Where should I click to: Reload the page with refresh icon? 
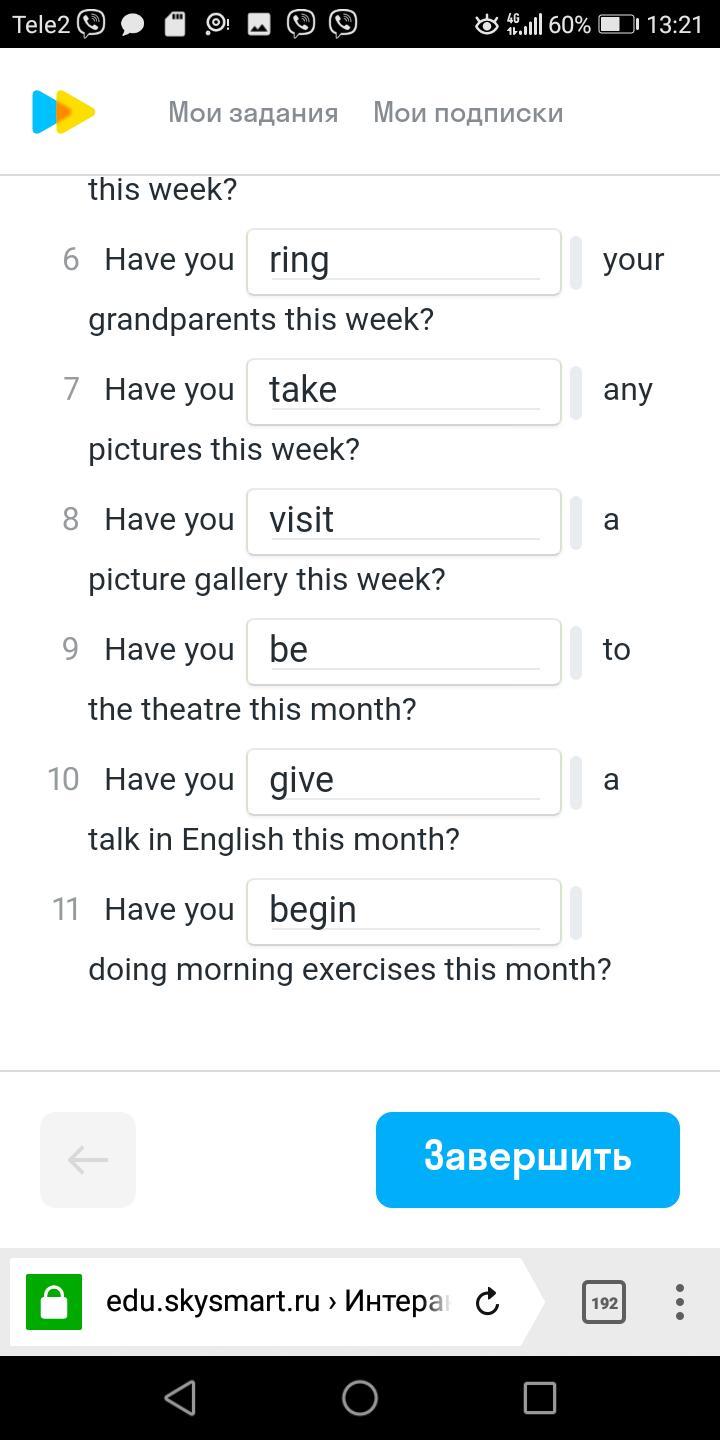487,1302
